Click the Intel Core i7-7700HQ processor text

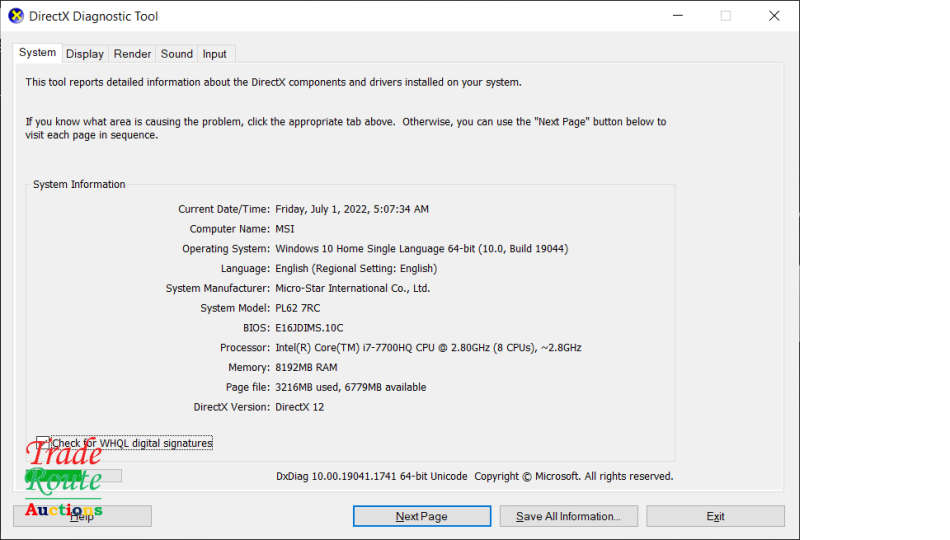tap(428, 348)
